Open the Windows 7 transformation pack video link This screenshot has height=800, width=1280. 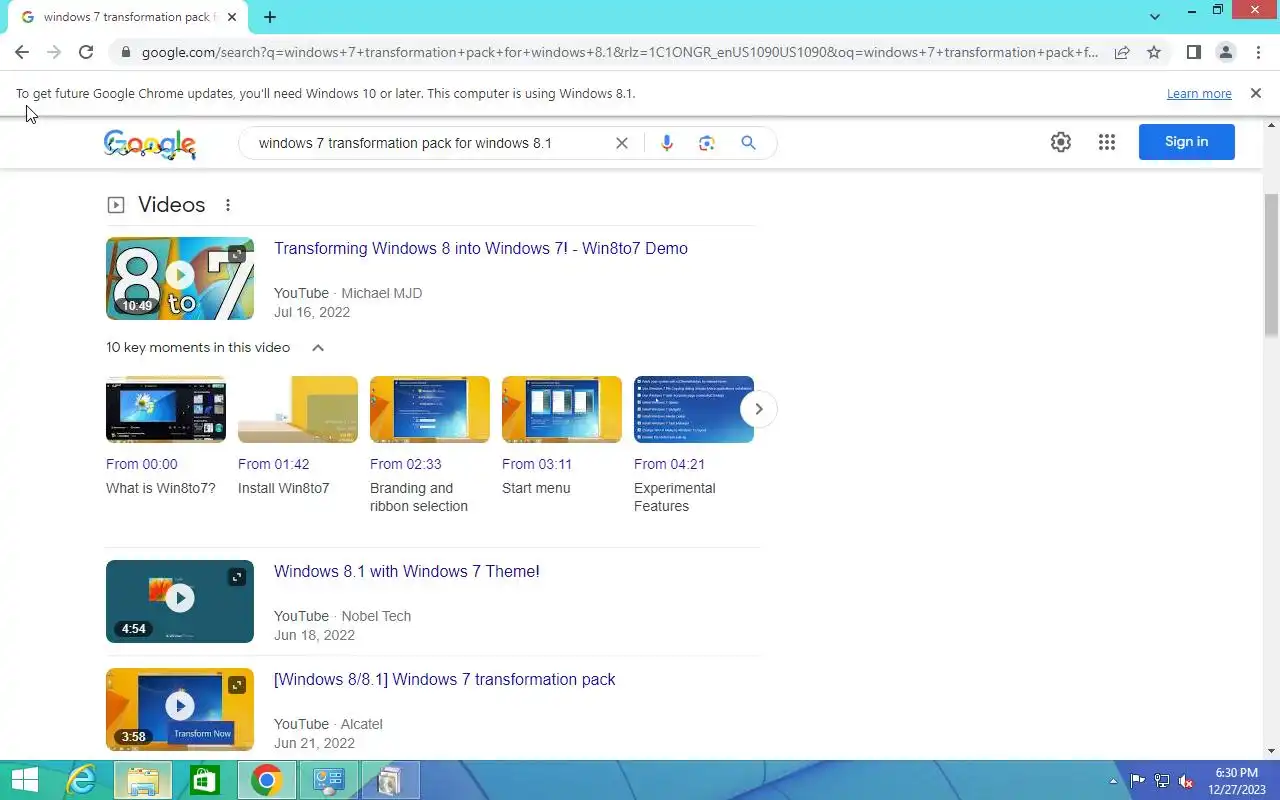coord(445,679)
